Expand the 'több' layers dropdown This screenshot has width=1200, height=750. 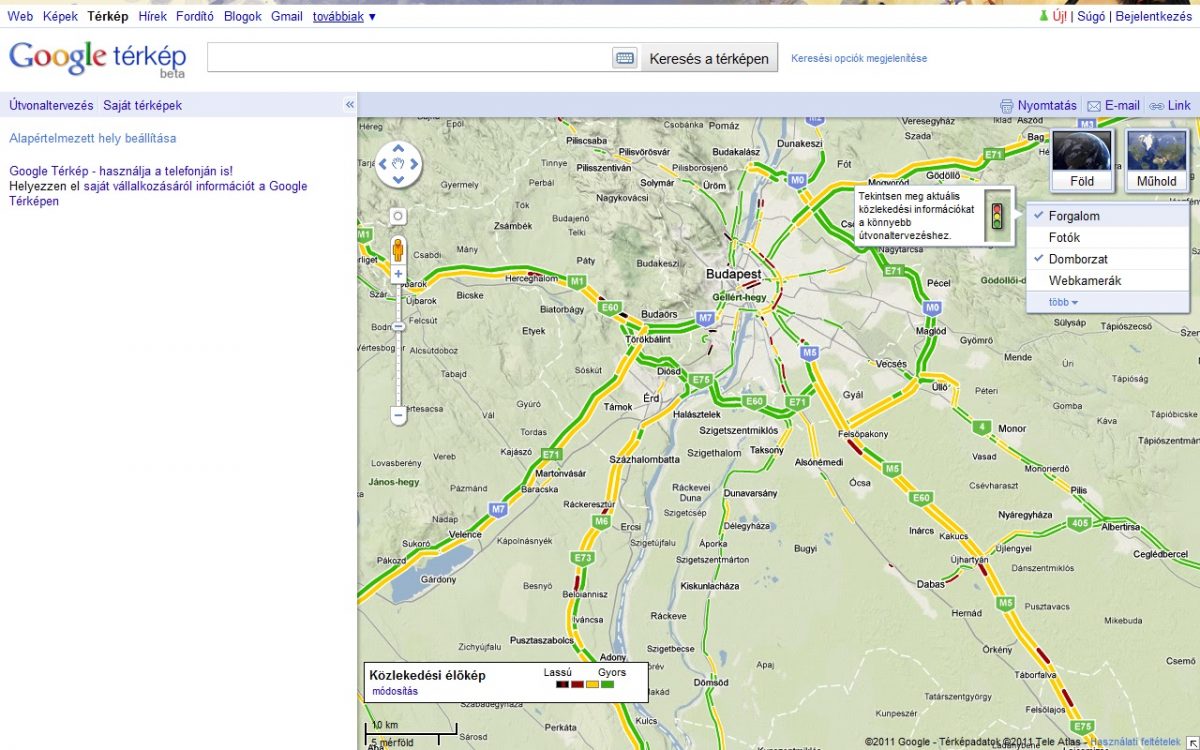coord(1063,302)
